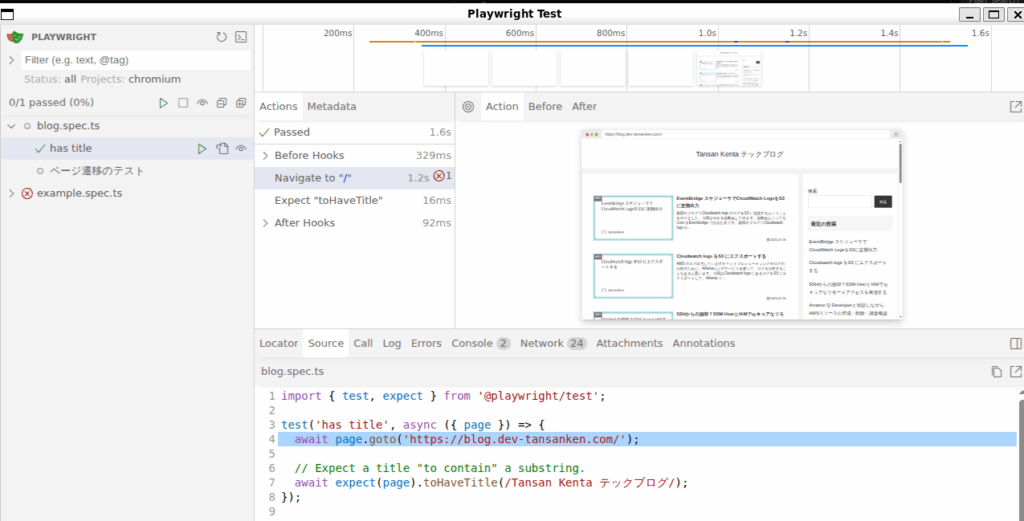1024x521 pixels.
Task: Copy the blog.spec.ts source code
Action: coord(996,372)
